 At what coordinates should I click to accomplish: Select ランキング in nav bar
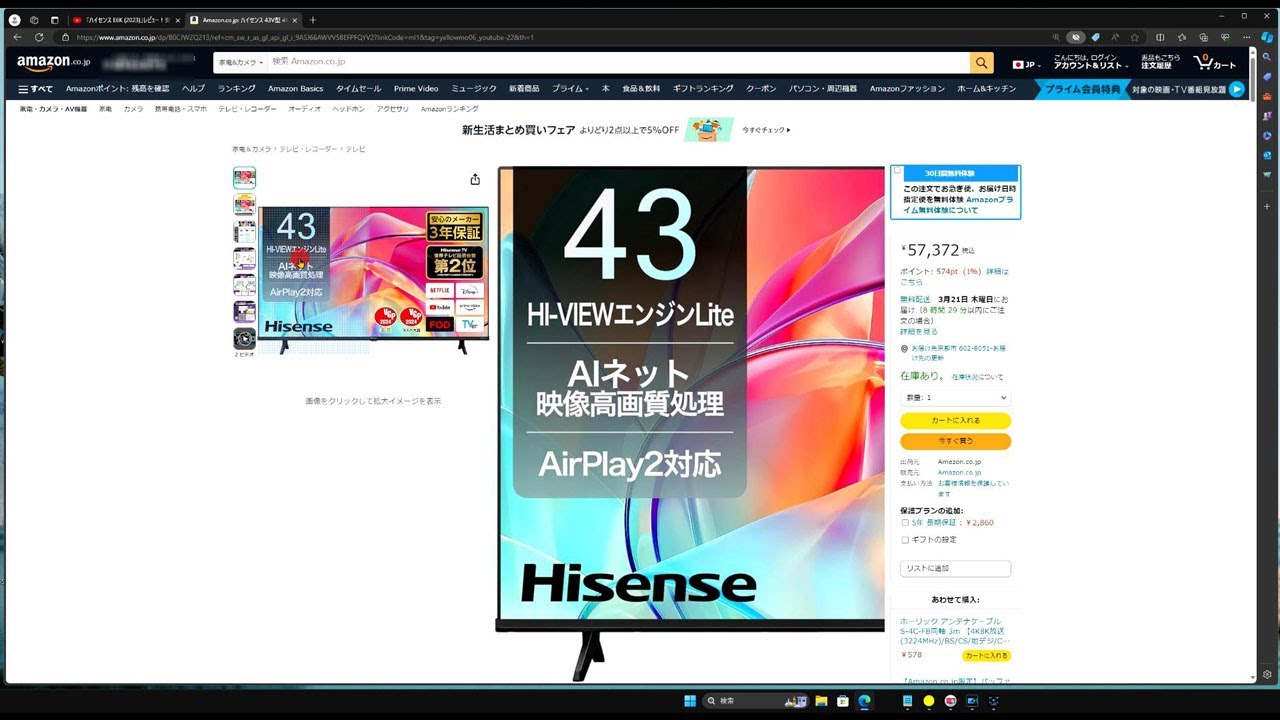tap(237, 89)
